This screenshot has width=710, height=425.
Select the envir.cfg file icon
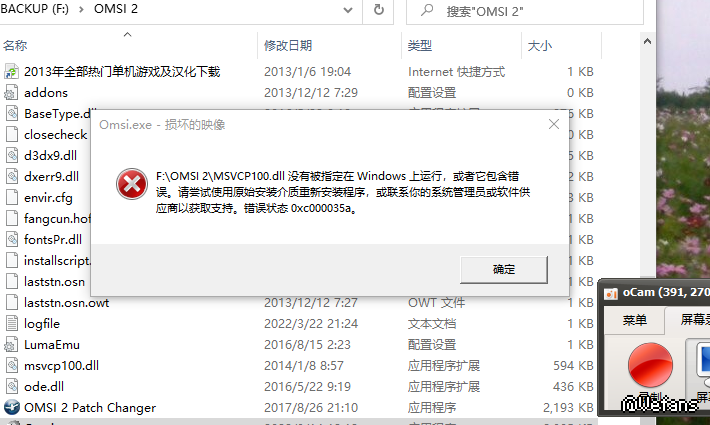coord(11,197)
